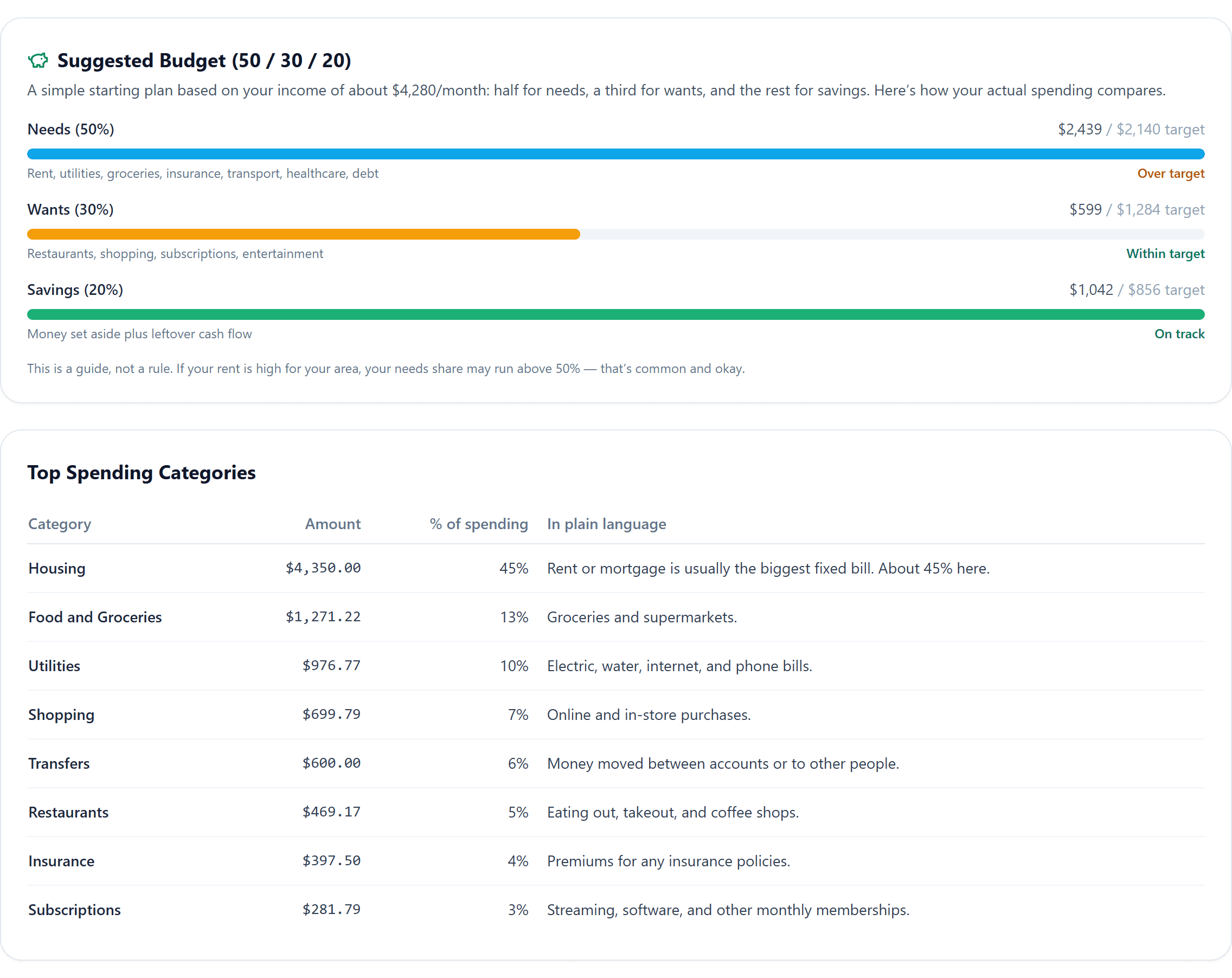Click the piggy bank icon beside Suggested Budget

[39, 61]
